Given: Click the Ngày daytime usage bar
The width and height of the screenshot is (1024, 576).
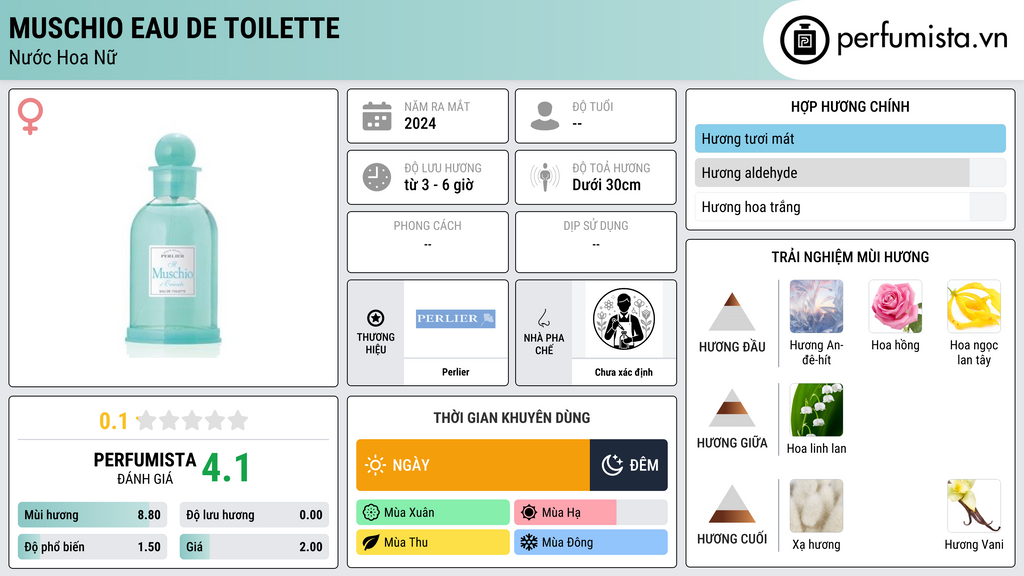Looking at the screenshot, I should tap(473, 465).
